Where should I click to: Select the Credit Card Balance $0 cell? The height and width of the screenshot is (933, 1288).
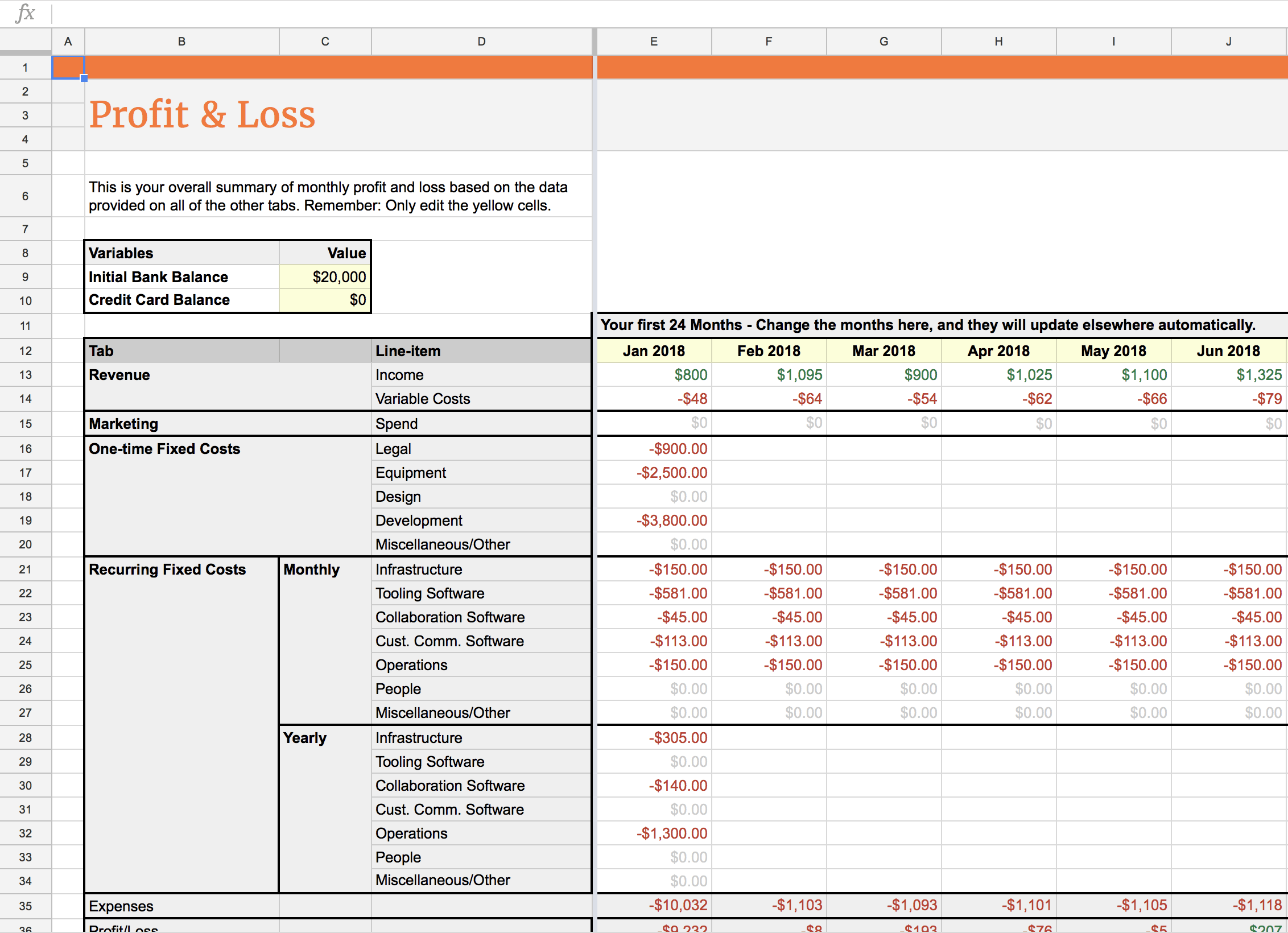325,300
